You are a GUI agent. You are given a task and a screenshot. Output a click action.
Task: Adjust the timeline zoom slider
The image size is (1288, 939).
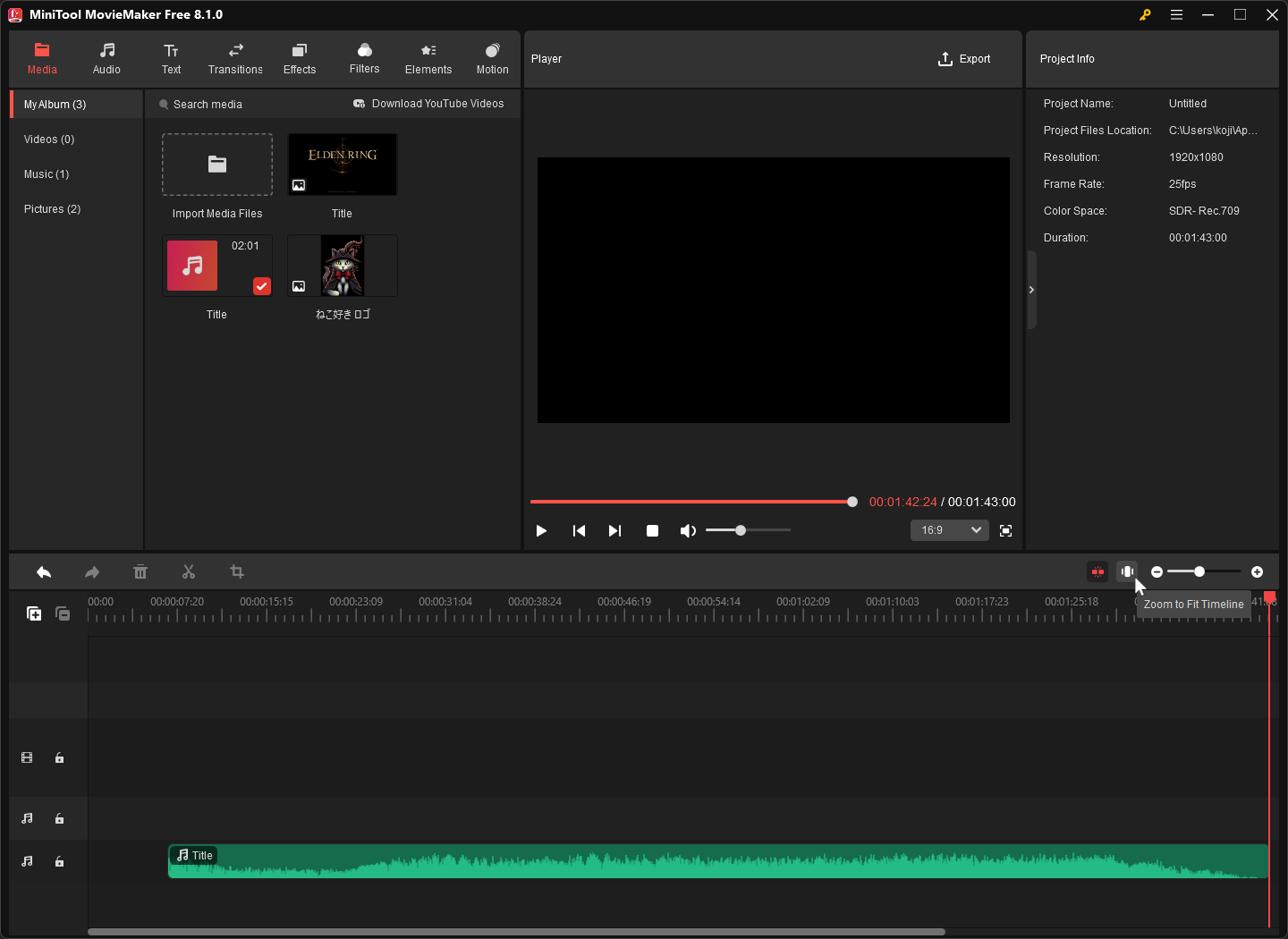coord(1204,571)
